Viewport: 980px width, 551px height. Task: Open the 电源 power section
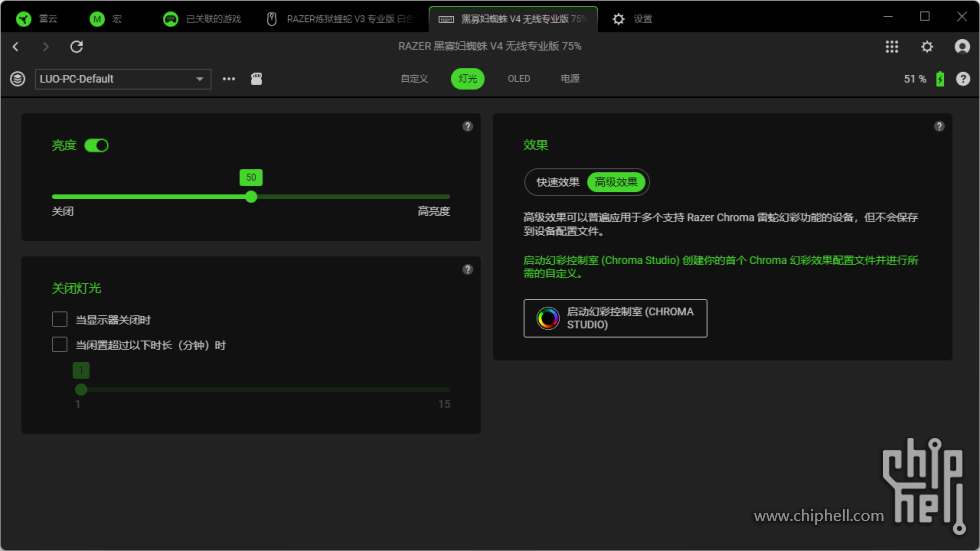click(569, 79)
